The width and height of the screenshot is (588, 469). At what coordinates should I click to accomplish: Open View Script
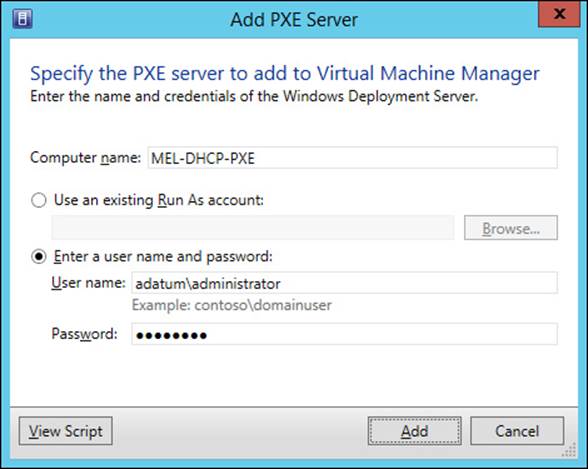click(66, 431)
